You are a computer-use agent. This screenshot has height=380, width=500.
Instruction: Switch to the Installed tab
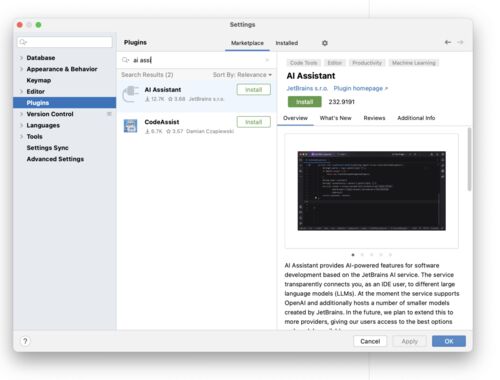(287, 43)
